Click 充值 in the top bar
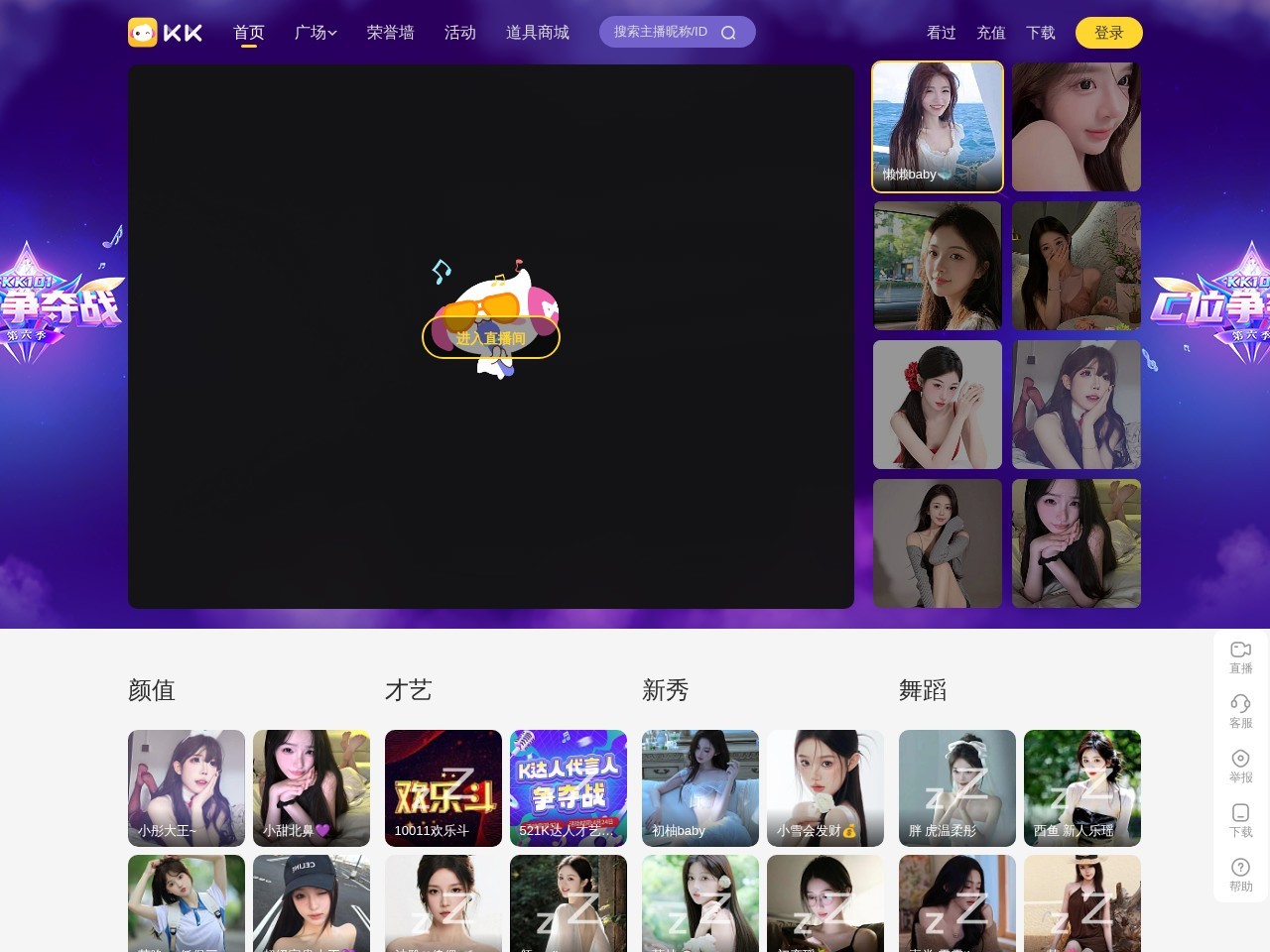The height and width of the screenshot is (952, 1270). click(x=991, y=33)
